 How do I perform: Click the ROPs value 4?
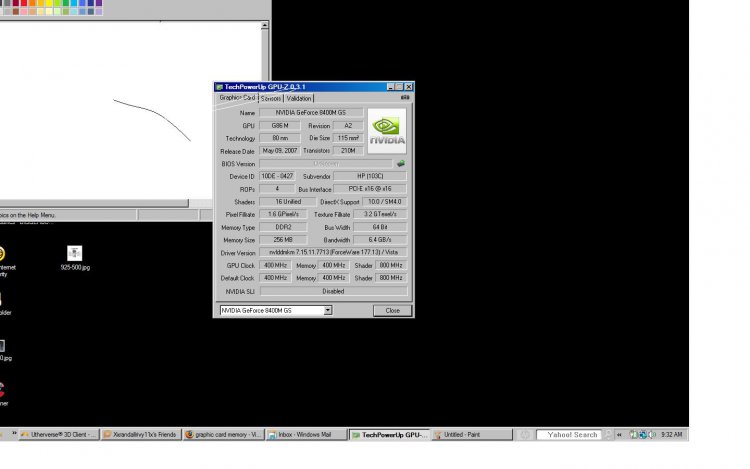(x=277, y=189)
